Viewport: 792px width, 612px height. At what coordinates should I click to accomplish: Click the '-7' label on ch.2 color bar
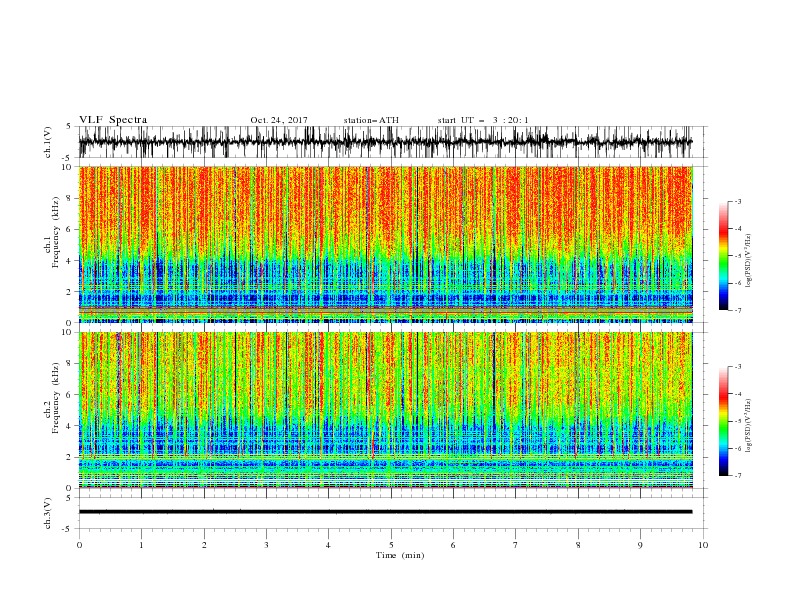pyautogui.click(x=738, y=476)
